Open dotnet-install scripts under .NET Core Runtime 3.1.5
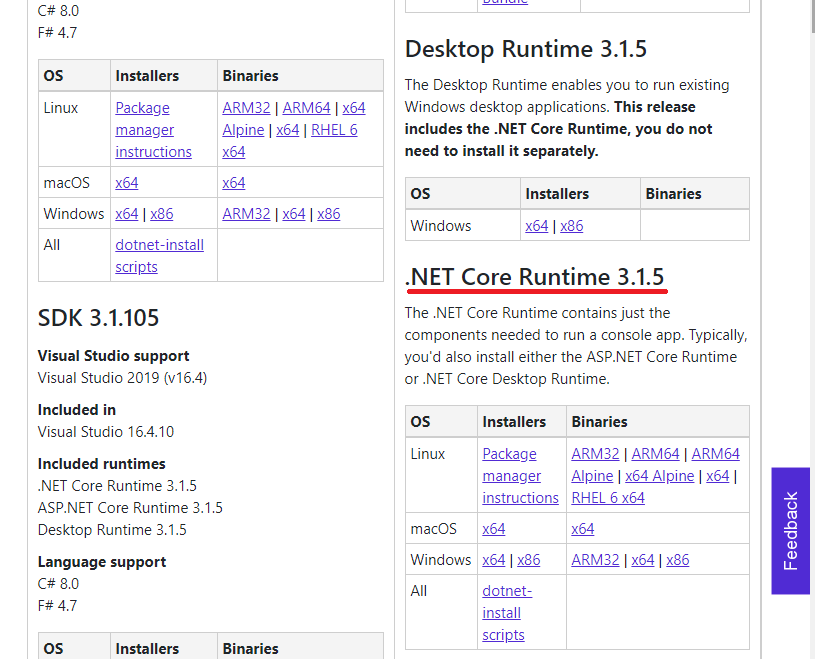Screen dimensions: 815x659 507,613
